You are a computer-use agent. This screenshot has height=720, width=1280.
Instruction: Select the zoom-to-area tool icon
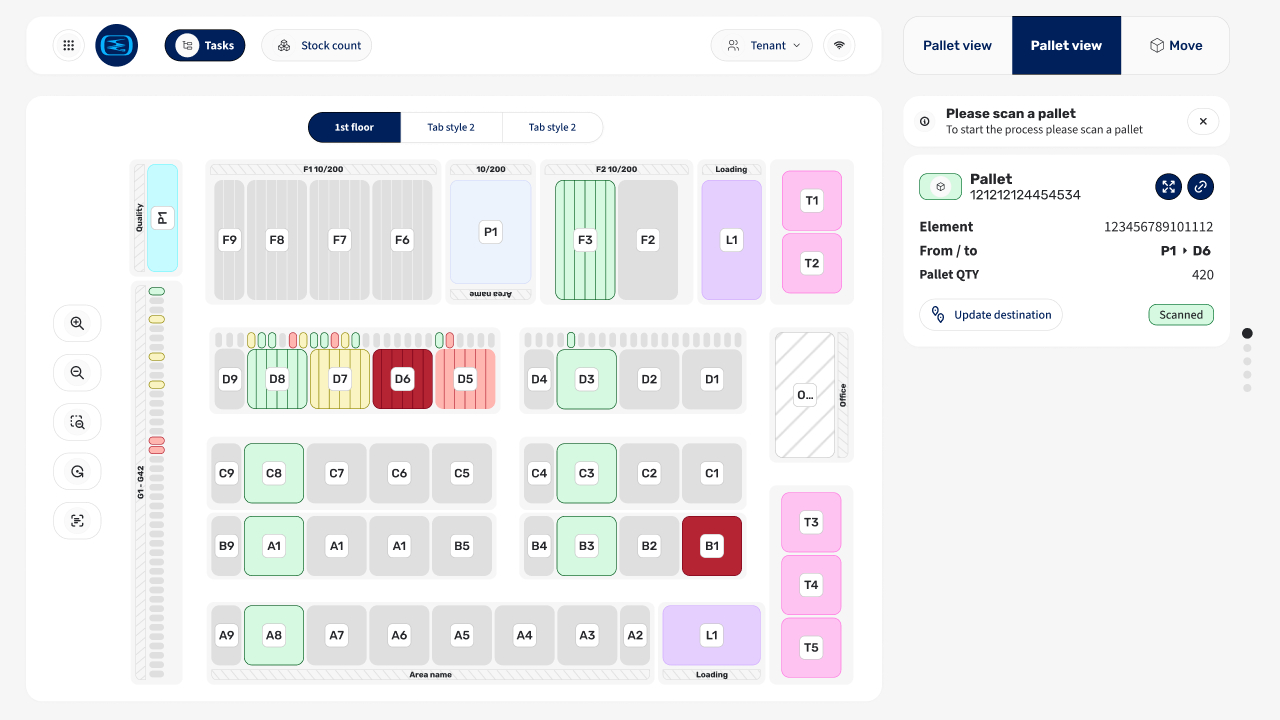(77, 422)
